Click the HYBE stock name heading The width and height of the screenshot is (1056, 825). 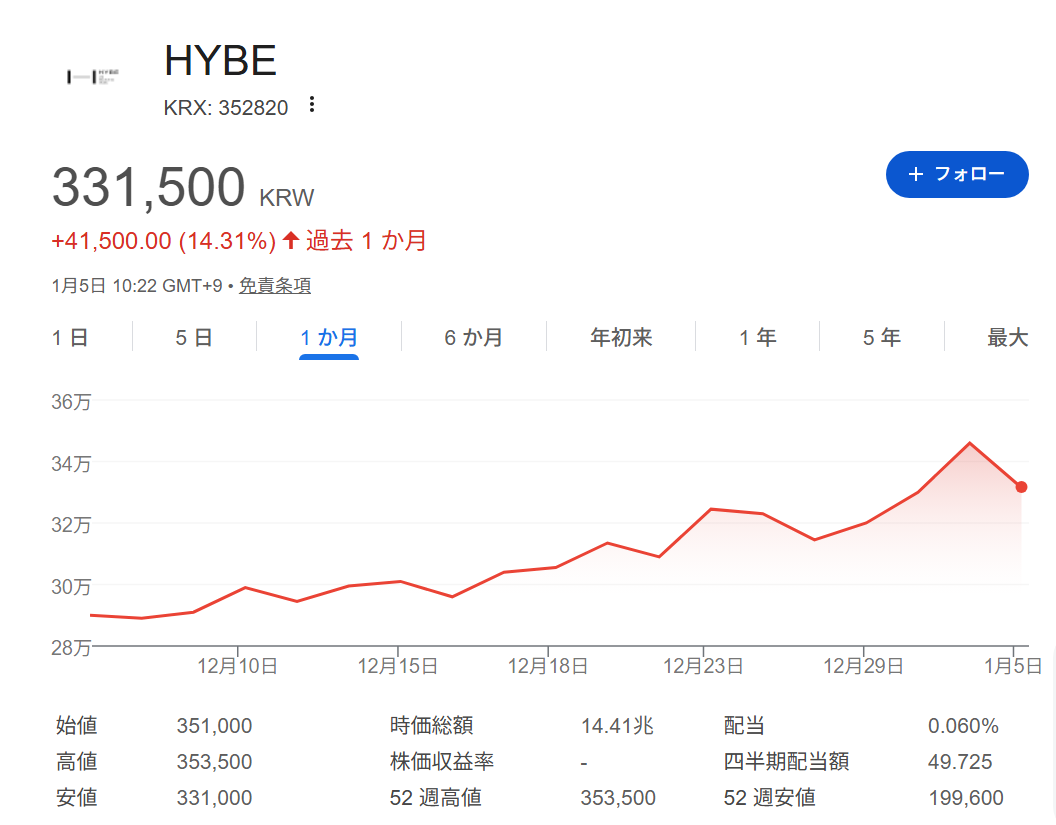coord(220,62)
